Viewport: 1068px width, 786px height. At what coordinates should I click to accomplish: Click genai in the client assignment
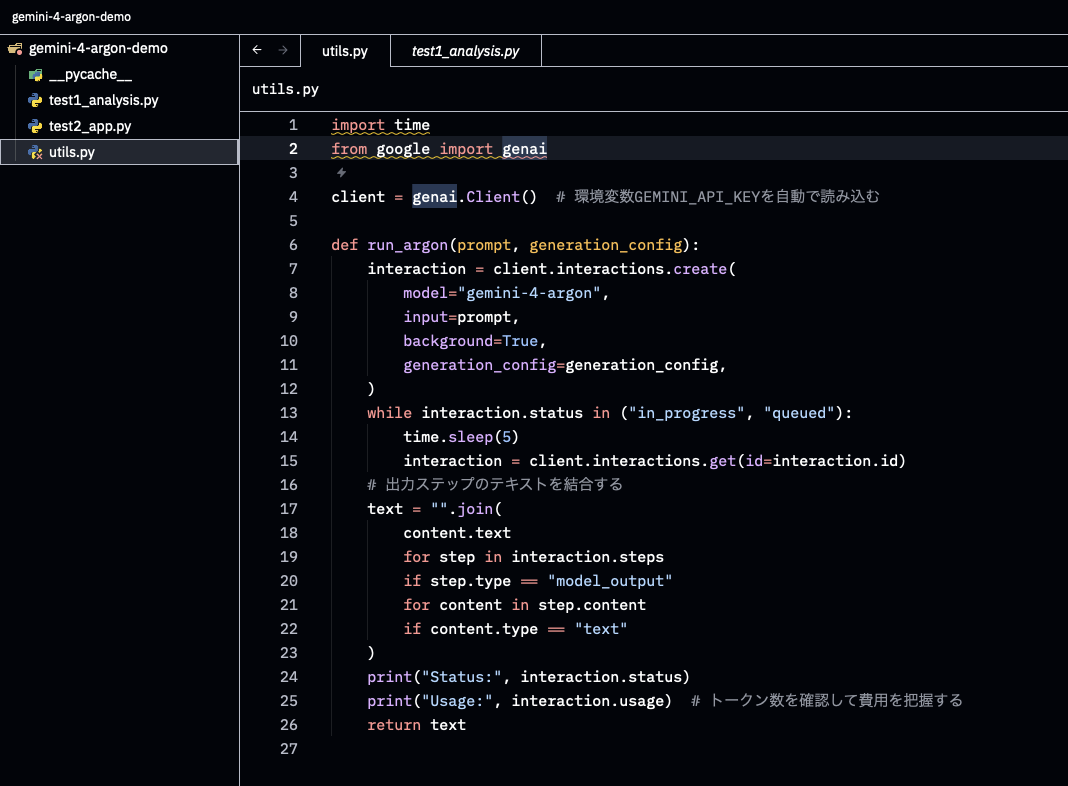[435, 197]
